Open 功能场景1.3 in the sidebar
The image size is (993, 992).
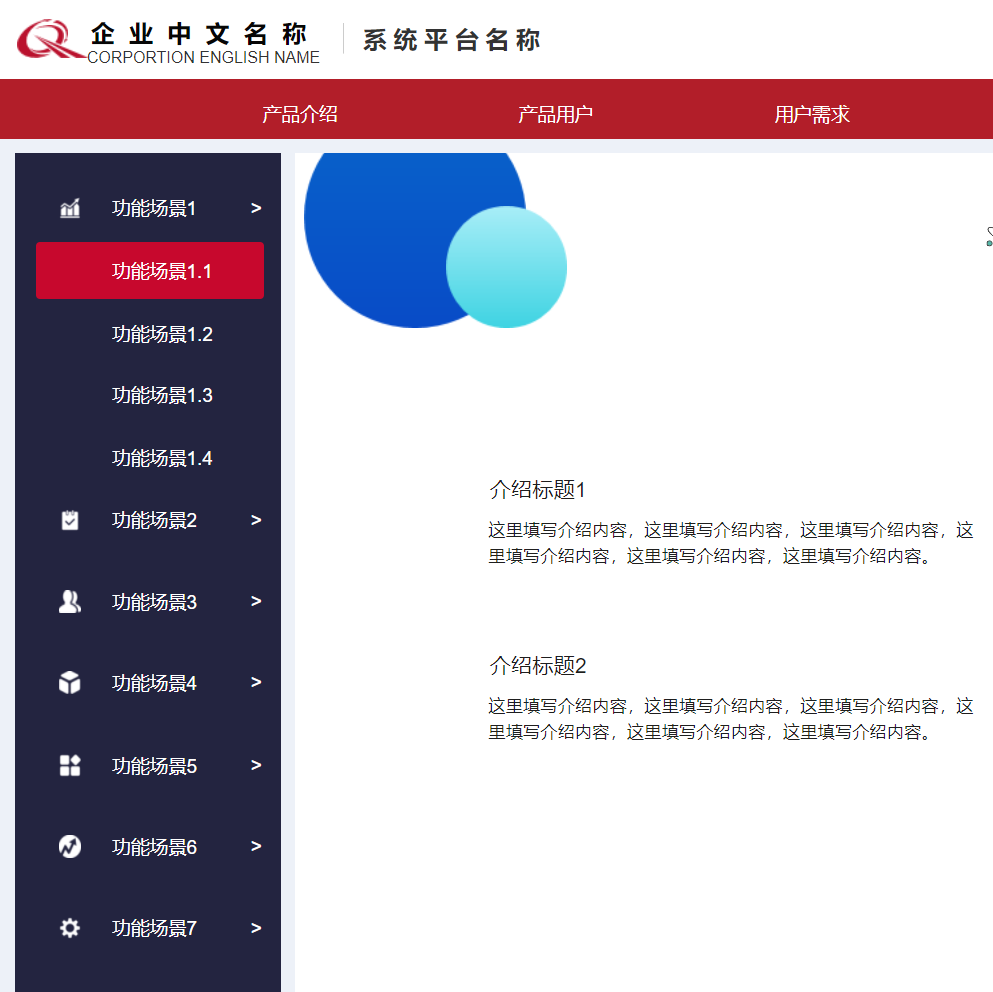tap(162, 396)
